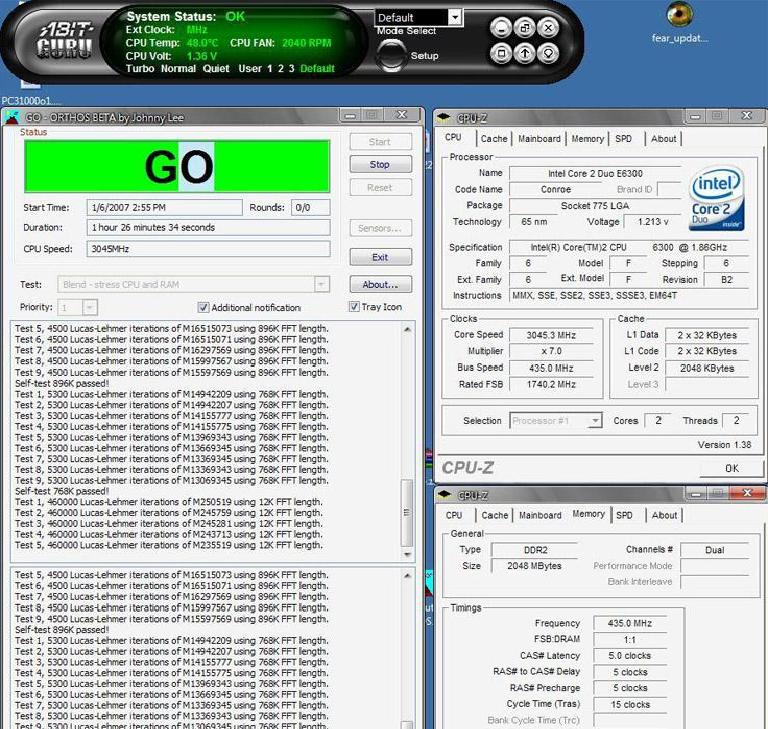Click the ORTHOS Start button
The height and width of the screenshot is (729, 768).
point(380,142)
